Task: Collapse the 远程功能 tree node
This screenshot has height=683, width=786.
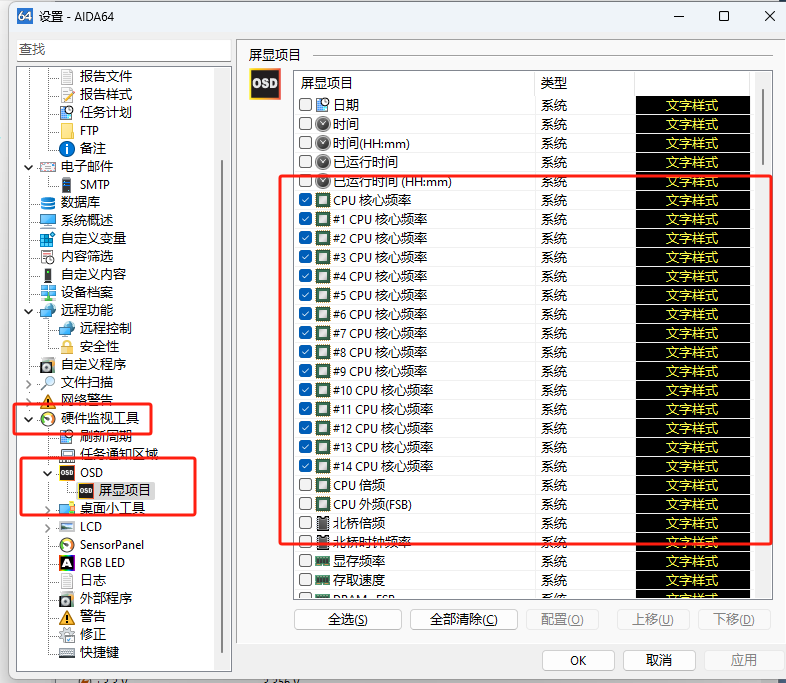Action: coord(29,311)
